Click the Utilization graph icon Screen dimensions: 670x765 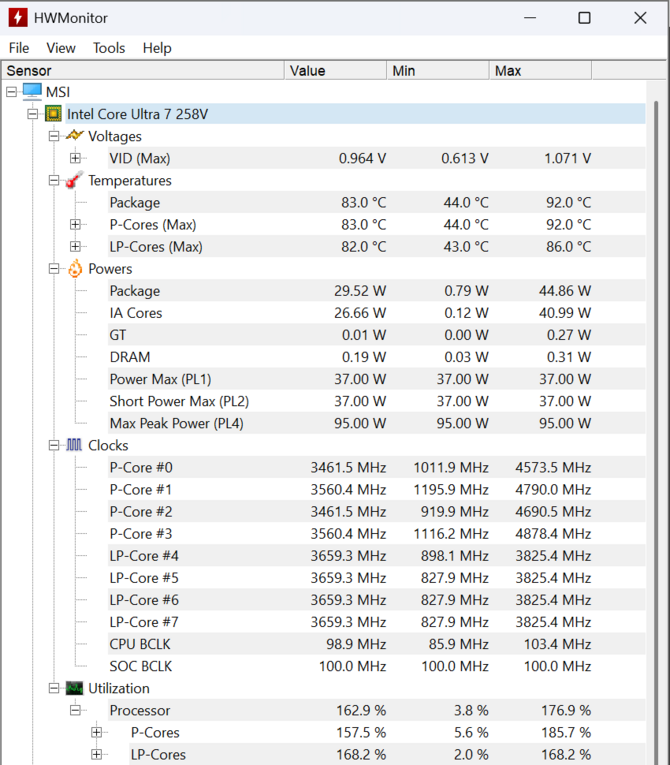coord(75,688)
